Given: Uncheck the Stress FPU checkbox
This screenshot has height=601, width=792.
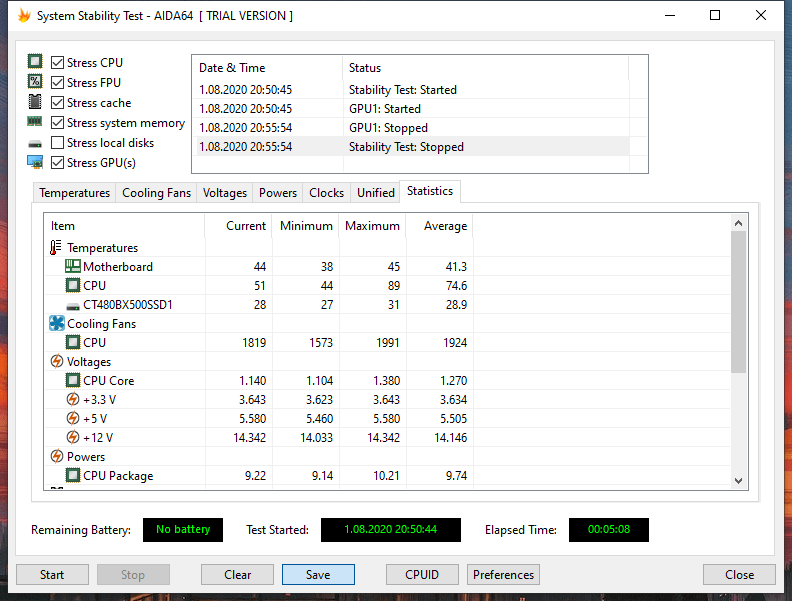Looking at the screenshot, I should pyautogui.click(x=58, y=82).
